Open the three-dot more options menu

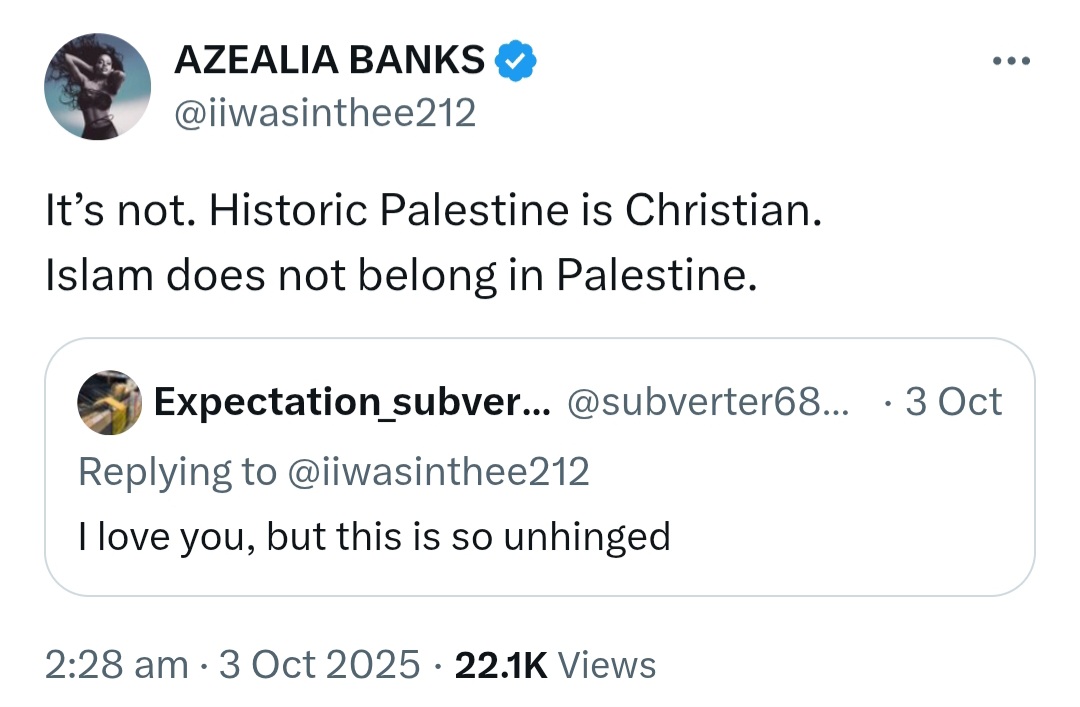point(1011,61)
